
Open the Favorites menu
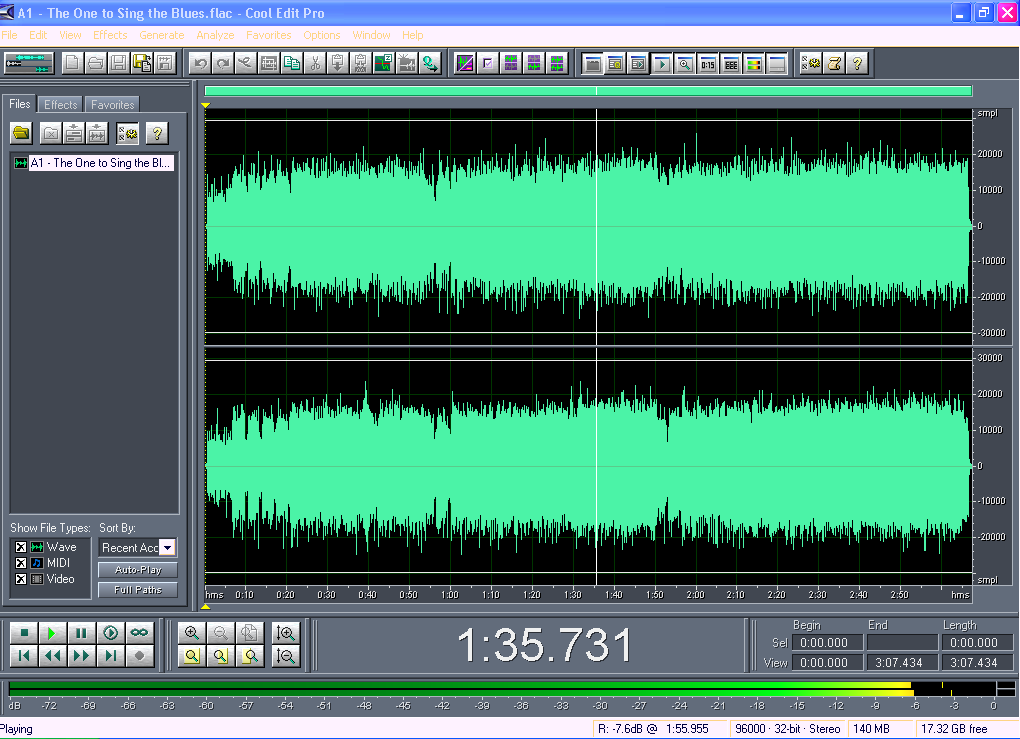click(x=269, y=35)
